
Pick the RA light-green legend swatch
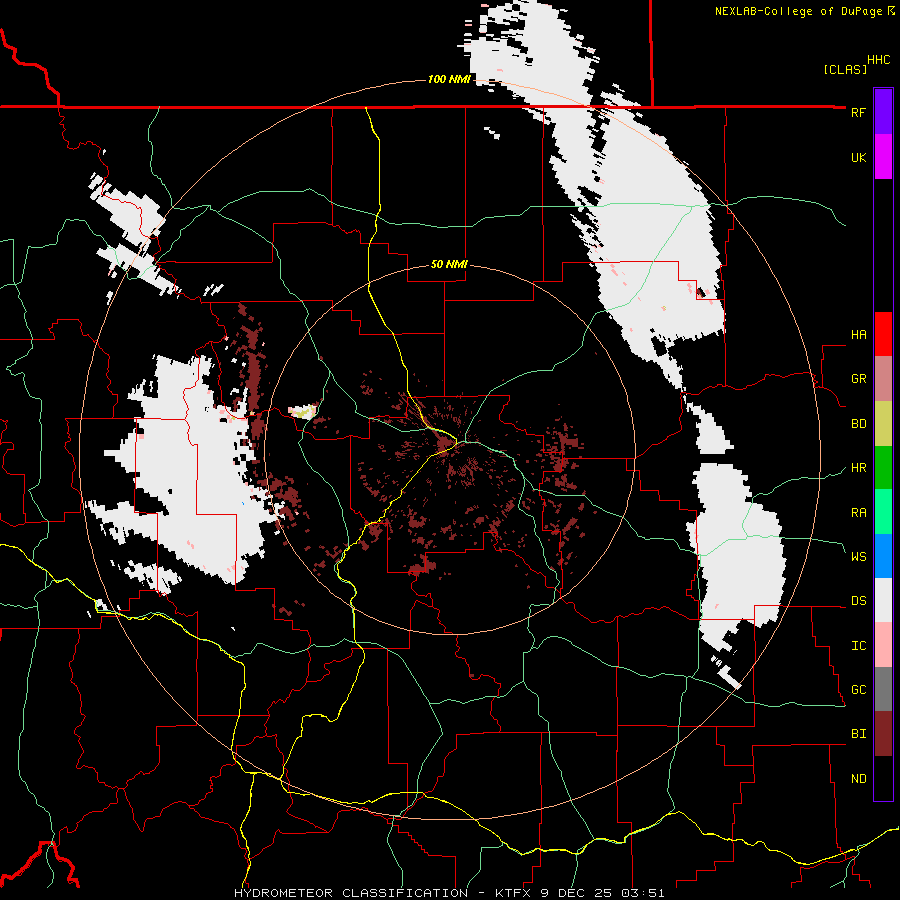(883, 512)
